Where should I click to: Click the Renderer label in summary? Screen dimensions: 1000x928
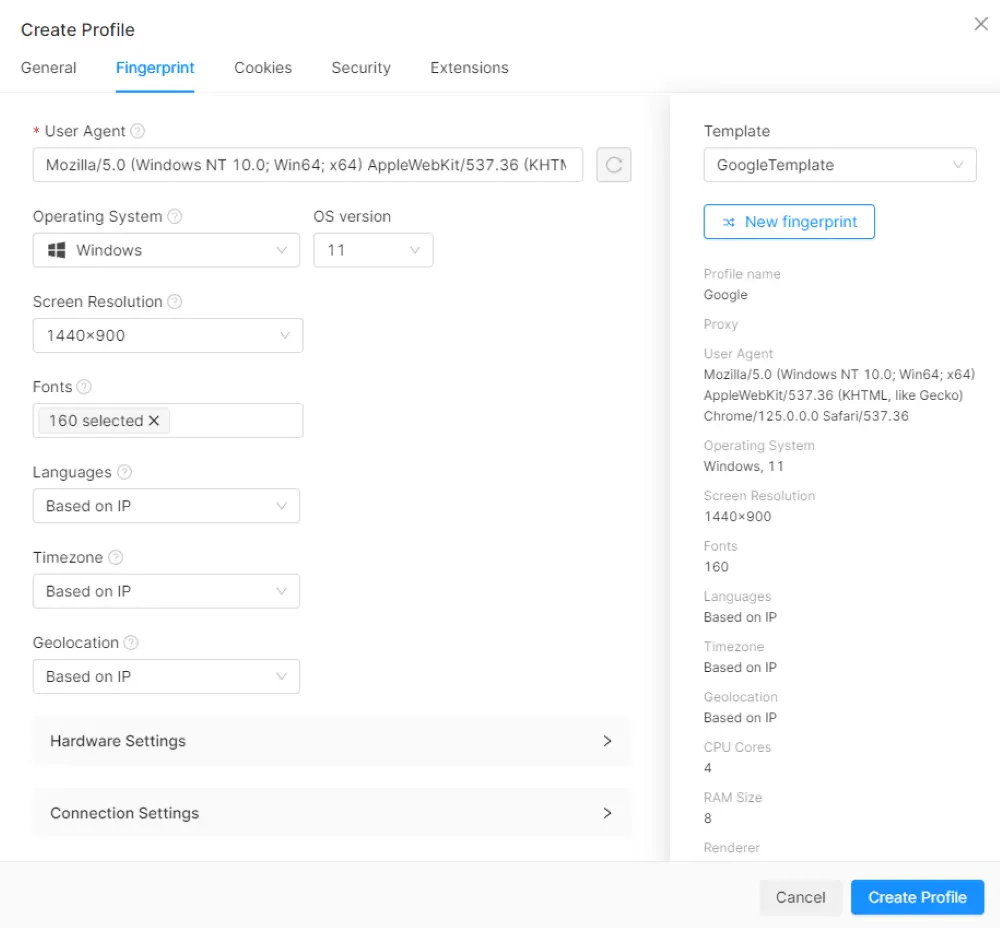tap(732, 848)
